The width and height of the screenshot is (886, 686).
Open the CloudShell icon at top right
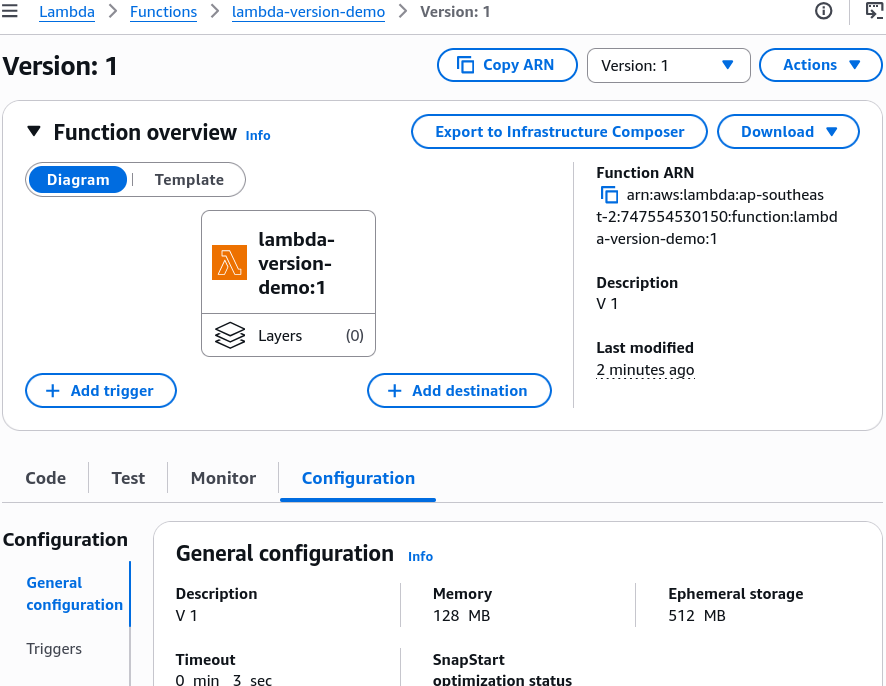pos(875,11)
